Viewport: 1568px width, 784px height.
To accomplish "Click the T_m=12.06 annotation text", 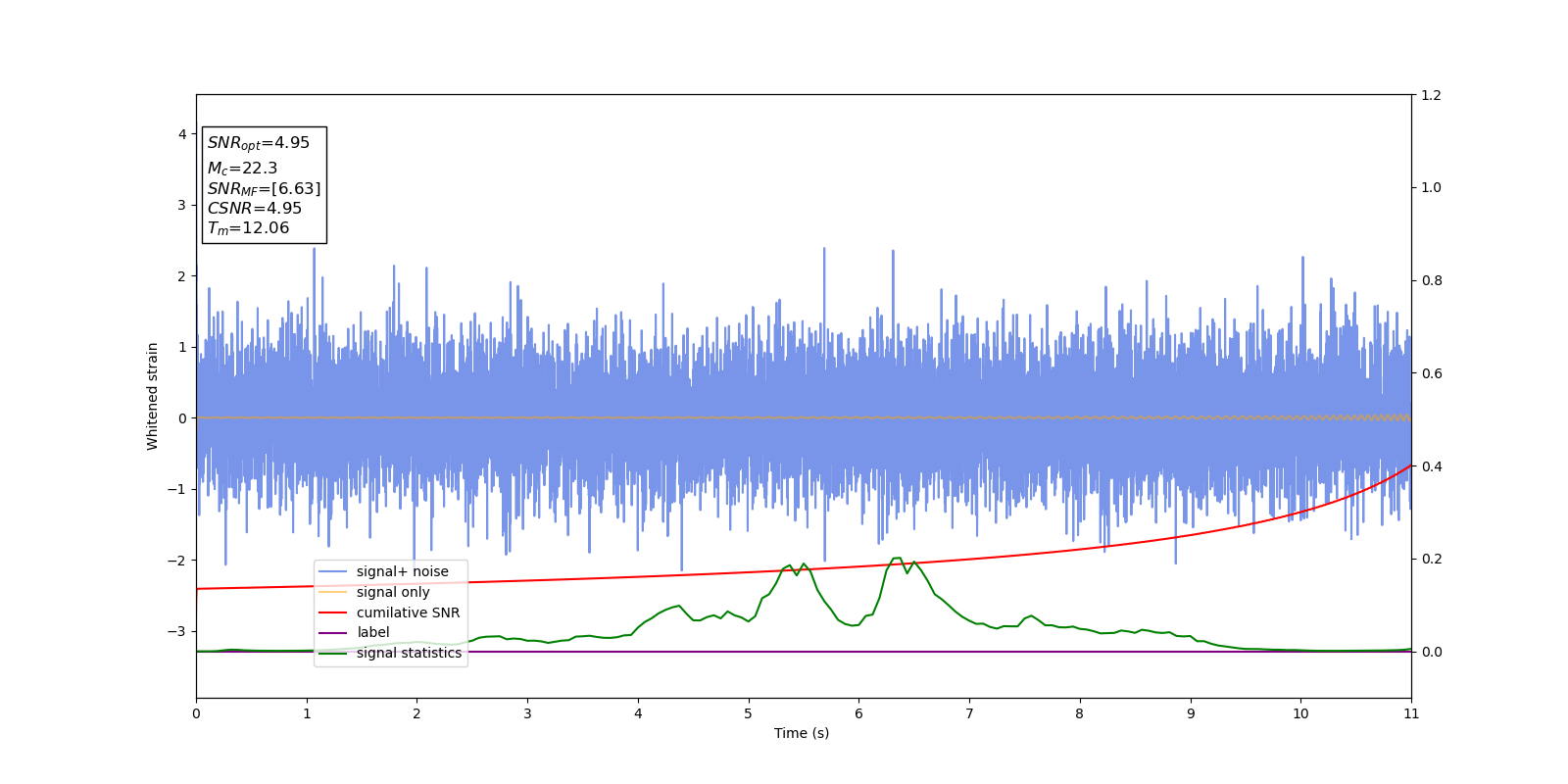I will coord(248,228).
